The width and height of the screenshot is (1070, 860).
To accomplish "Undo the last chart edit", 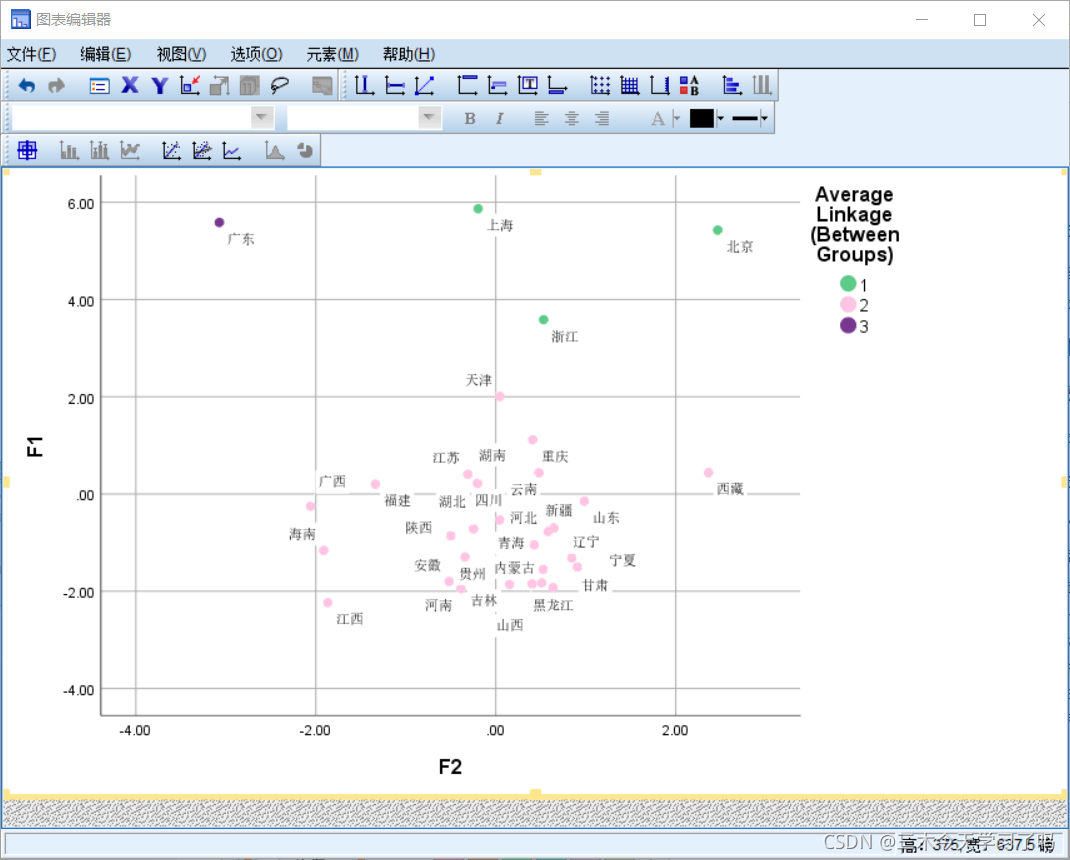I will pos(26,85).
